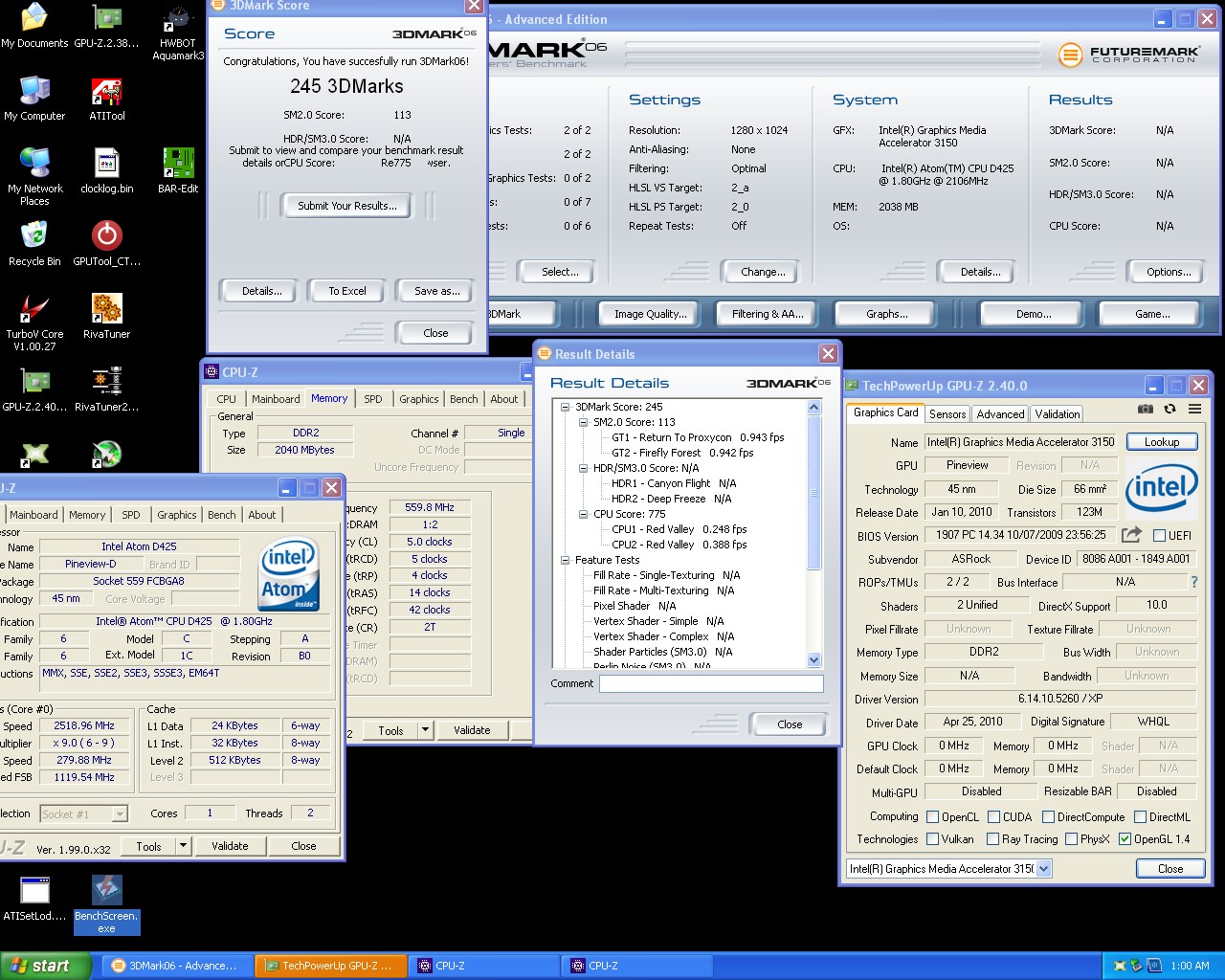Launch BAR-Edit desktop icon
Screen dimensions: 1225x980
[178, 171]
